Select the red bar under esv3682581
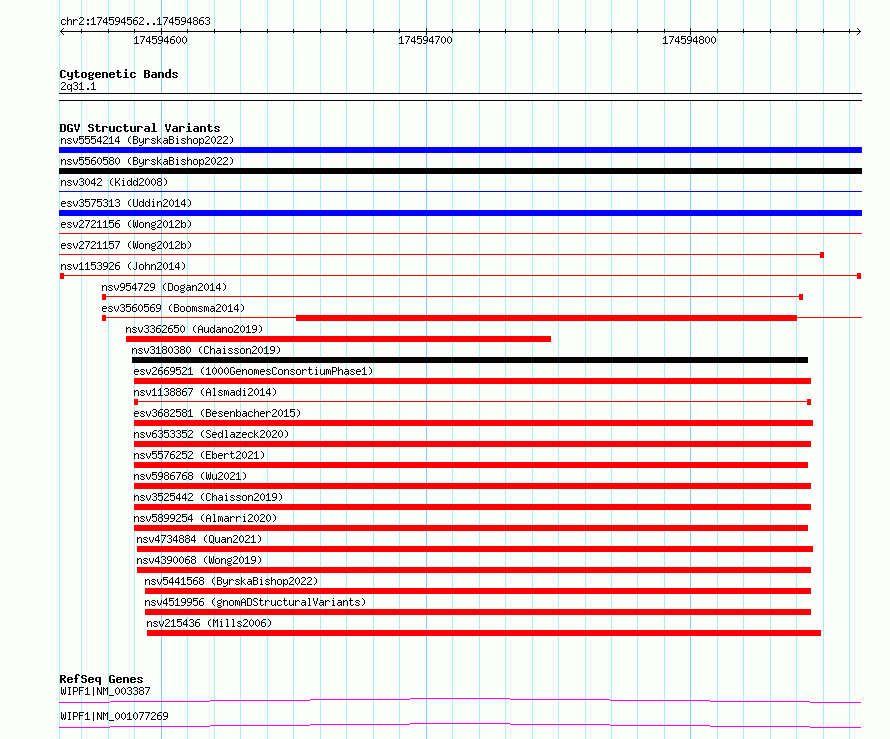The width and height of the screenshot is (890, 739). [473, 423]
